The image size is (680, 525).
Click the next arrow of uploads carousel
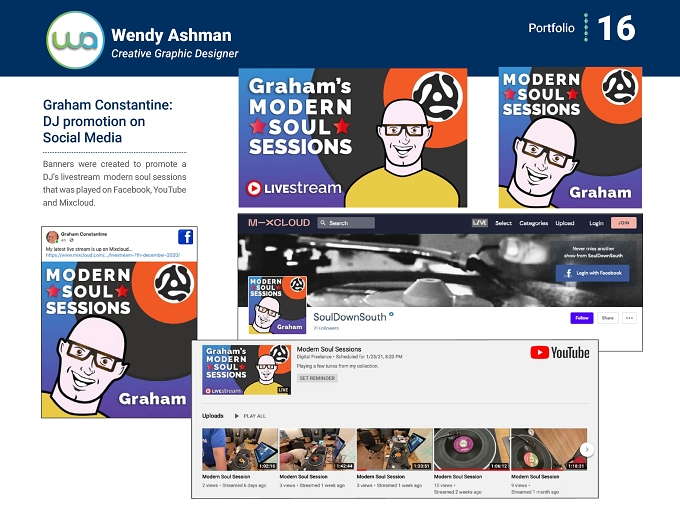[x=587, y=450]
